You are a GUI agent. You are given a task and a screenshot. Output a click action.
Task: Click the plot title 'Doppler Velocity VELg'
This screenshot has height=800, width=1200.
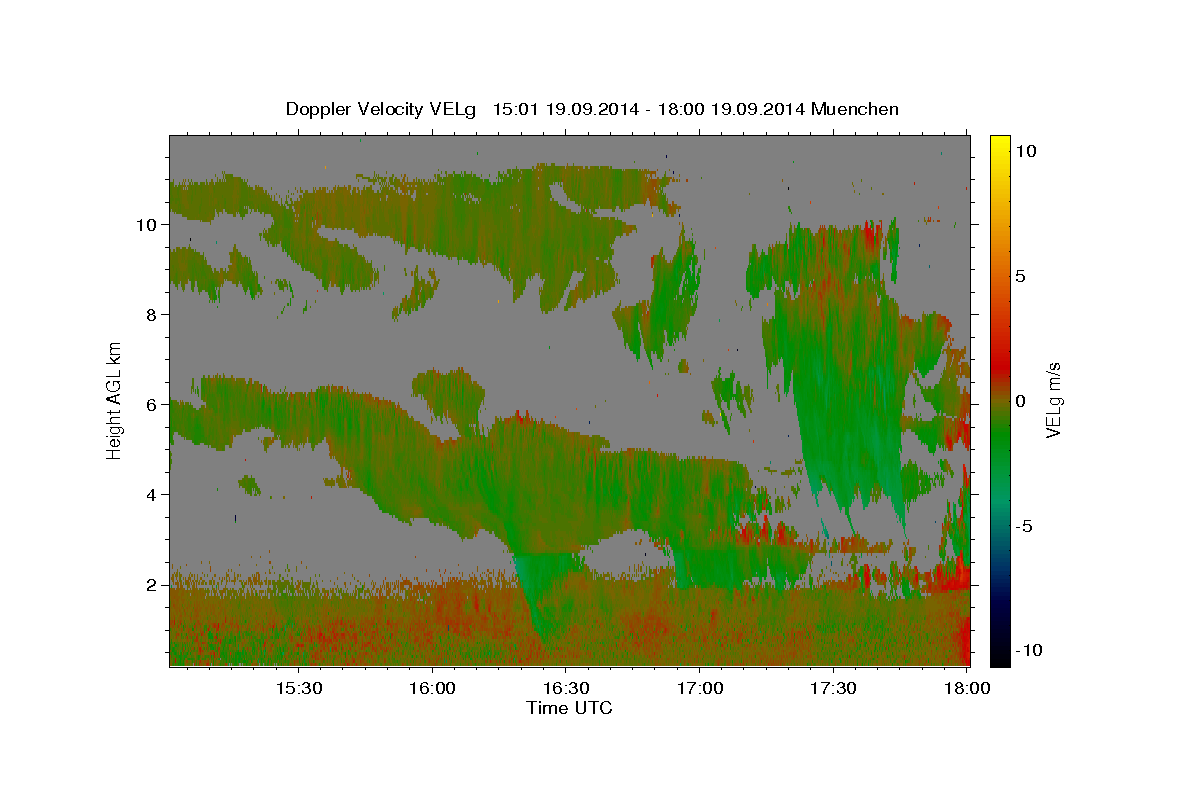coord(382,109)
